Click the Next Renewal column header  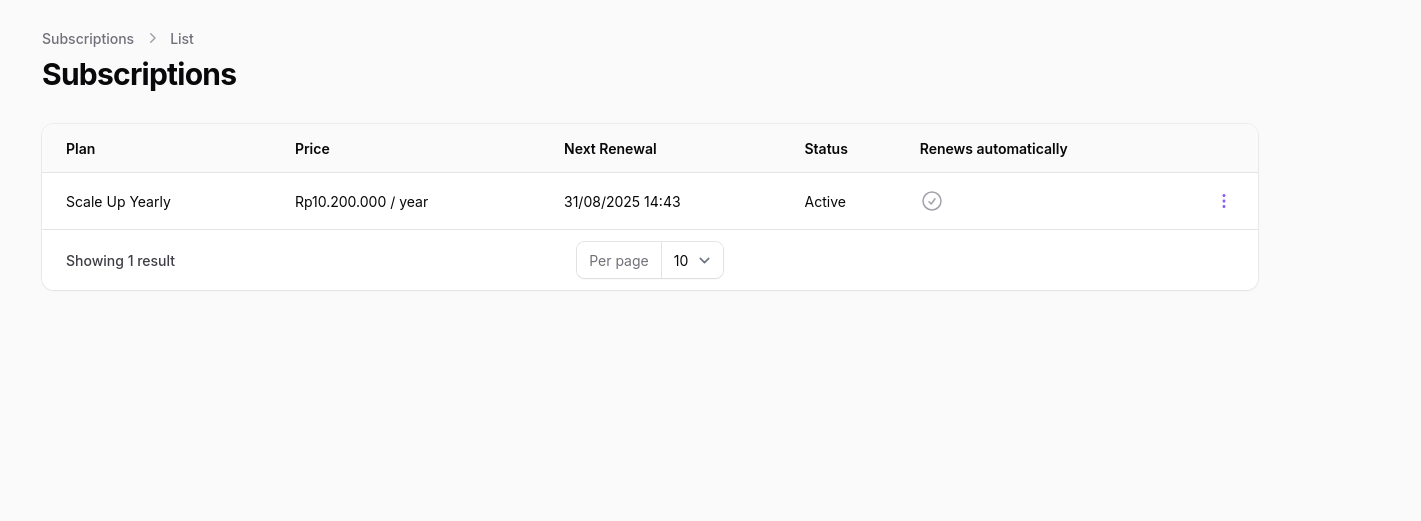610,148
